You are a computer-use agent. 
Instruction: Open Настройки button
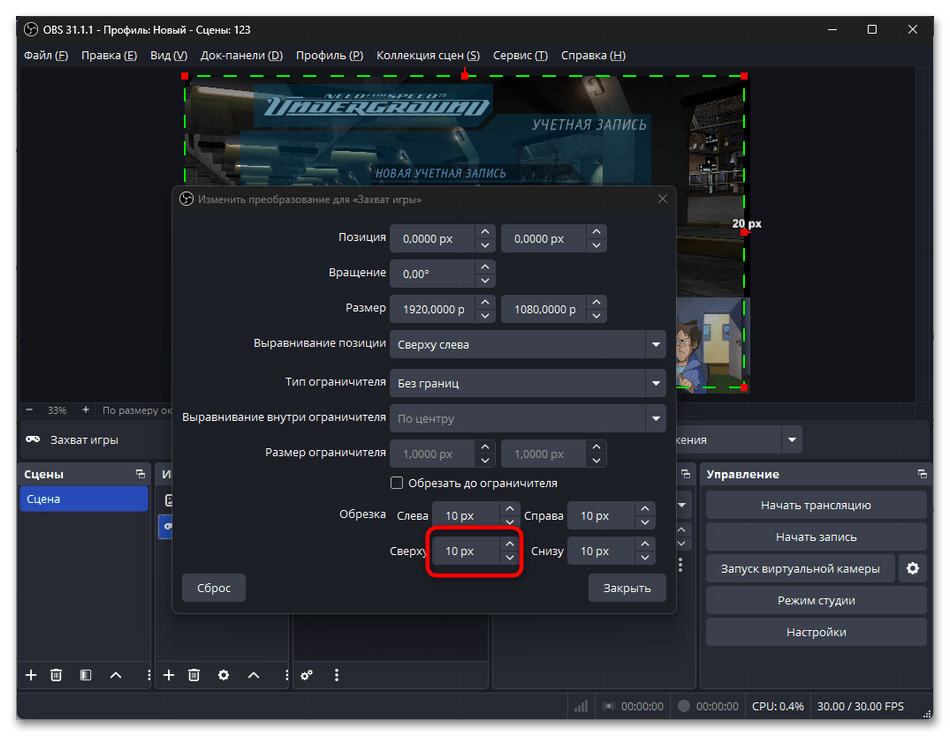click(816, 632)
